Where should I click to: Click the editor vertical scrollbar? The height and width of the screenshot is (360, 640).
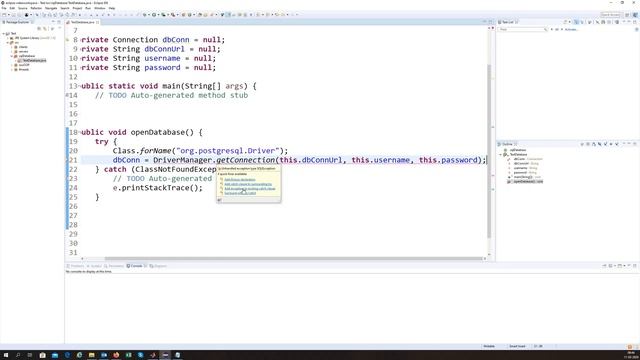coord(489,151)
